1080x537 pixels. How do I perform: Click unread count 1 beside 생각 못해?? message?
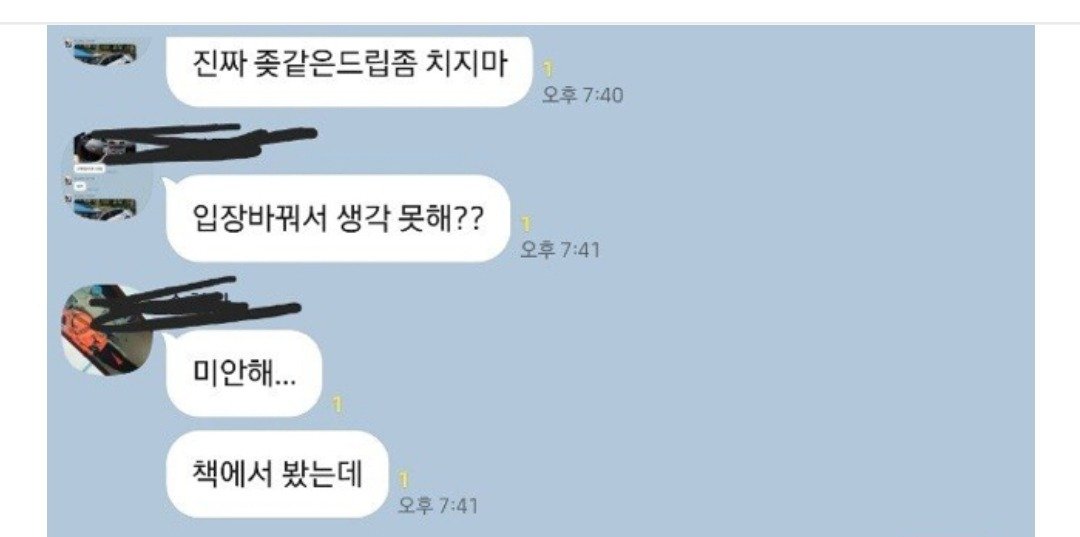coord(528,224)
